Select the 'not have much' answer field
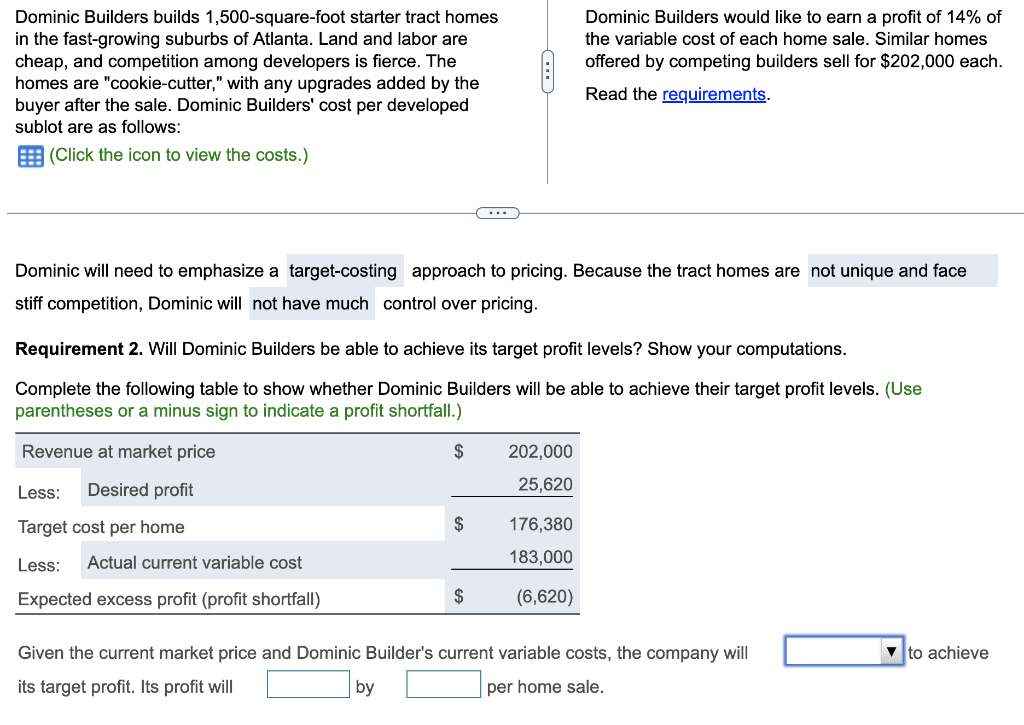1024x725 pixels. coord(312,303)
